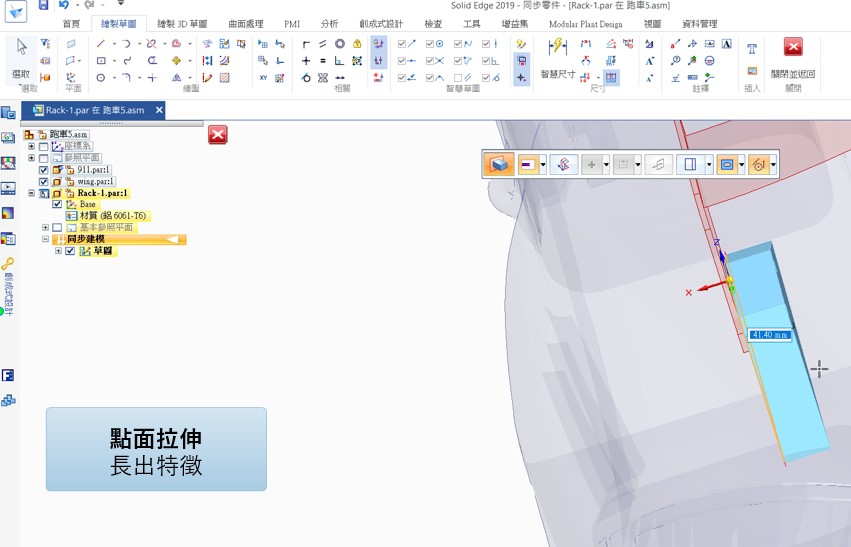
Task: Switch to the PMI tab
Action: click(x=292, y=24)
